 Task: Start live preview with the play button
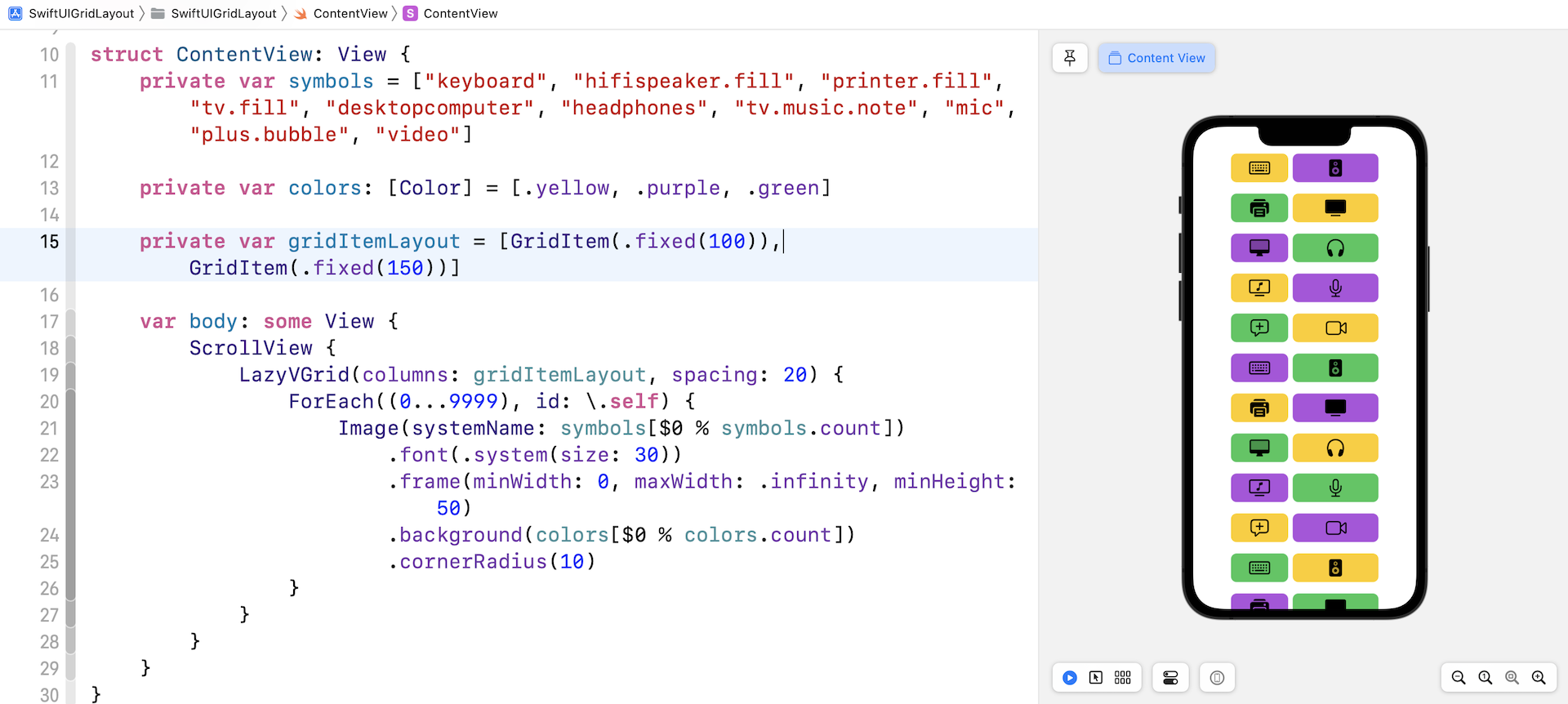tap(1070, 678)
